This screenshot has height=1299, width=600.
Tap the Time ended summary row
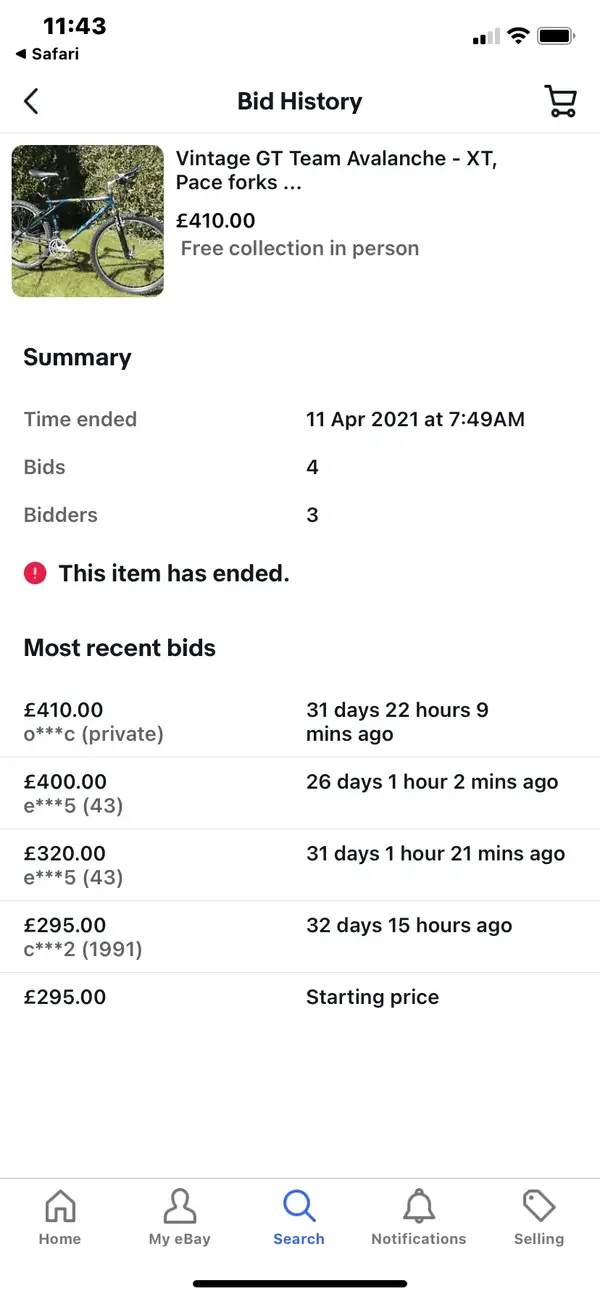pyautogui.click(x=300, y=419)
